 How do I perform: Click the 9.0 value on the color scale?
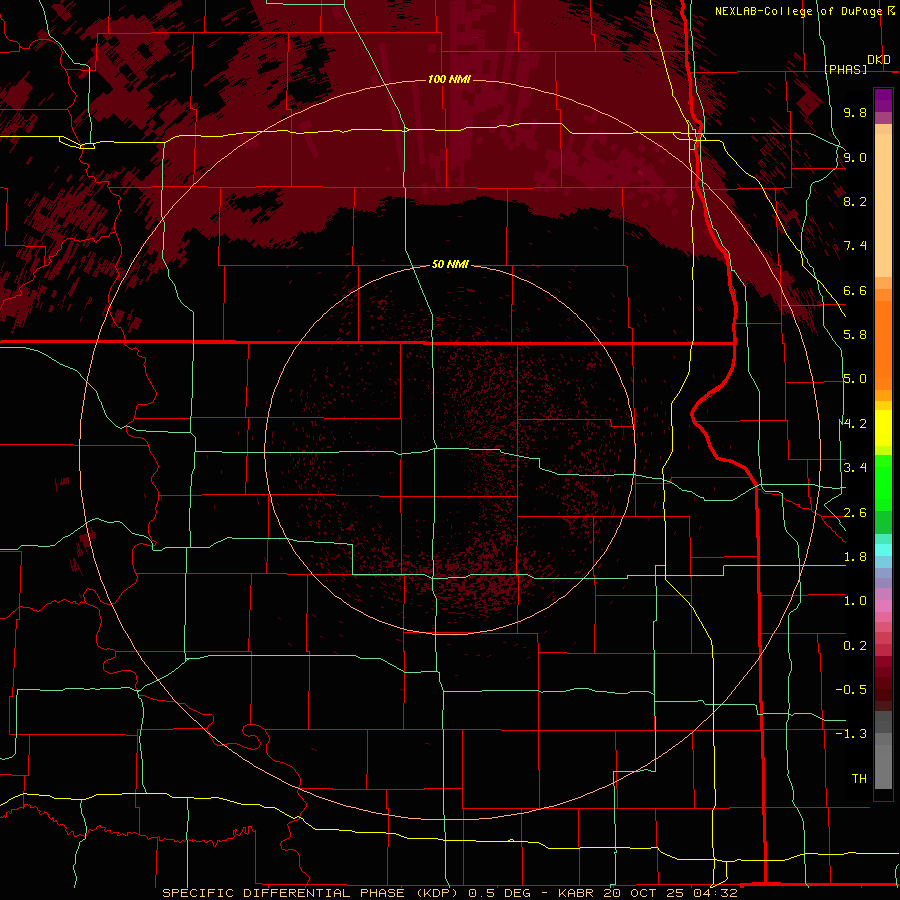(x=855, y=157)
